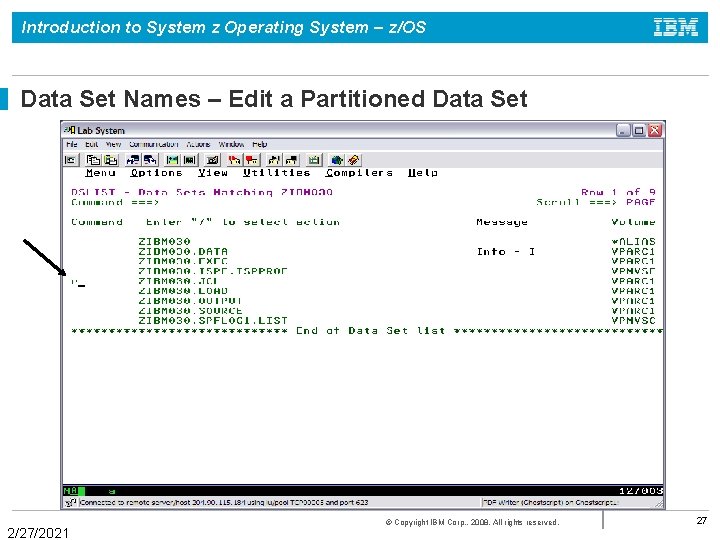Open the ISPF Options action bar item

tap(156, 173)
